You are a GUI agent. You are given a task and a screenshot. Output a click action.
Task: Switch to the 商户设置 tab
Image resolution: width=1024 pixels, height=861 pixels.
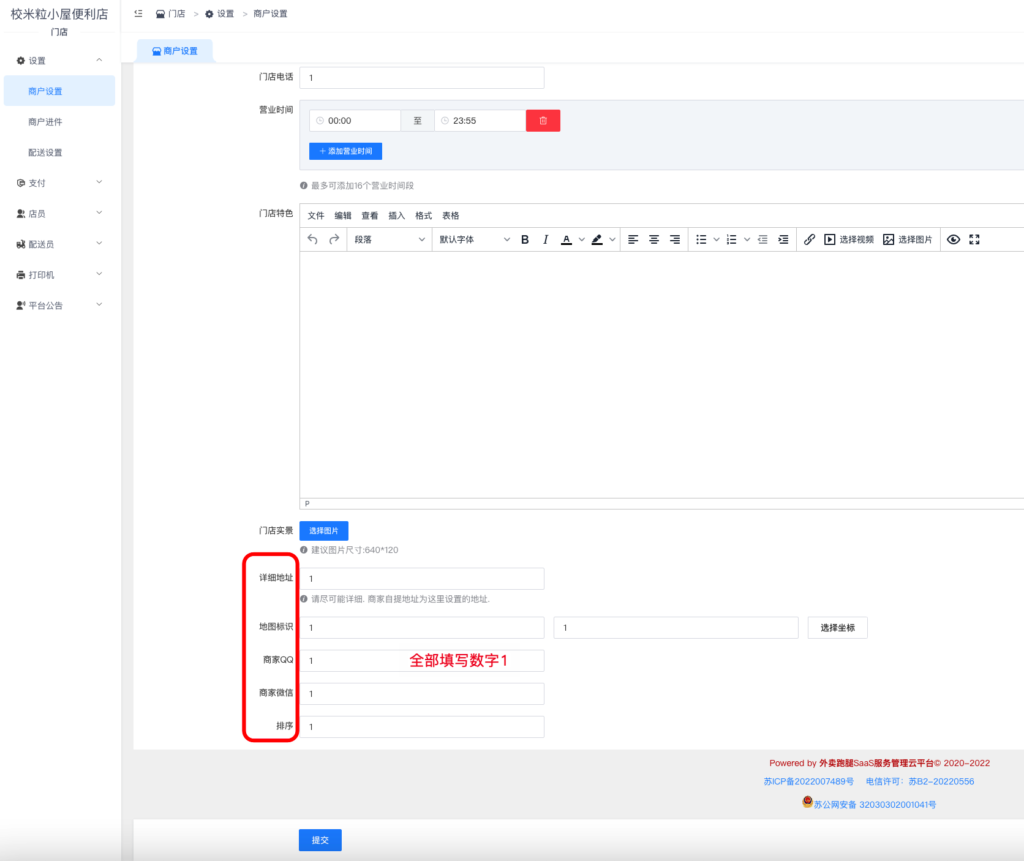click(175, 49)
